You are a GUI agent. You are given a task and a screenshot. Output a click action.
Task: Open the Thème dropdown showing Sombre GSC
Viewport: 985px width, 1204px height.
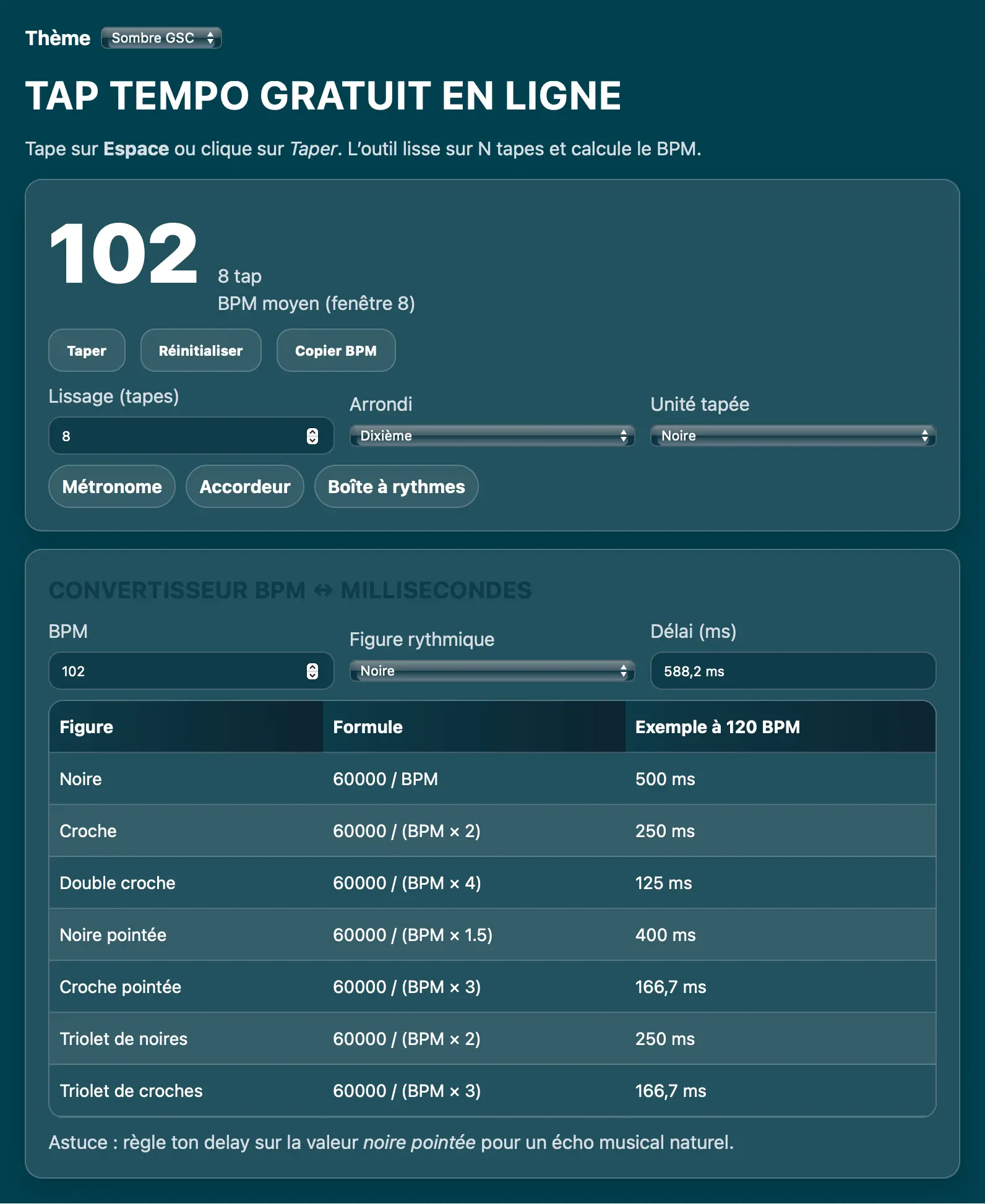pyautogui.click(x=161, y=38)
